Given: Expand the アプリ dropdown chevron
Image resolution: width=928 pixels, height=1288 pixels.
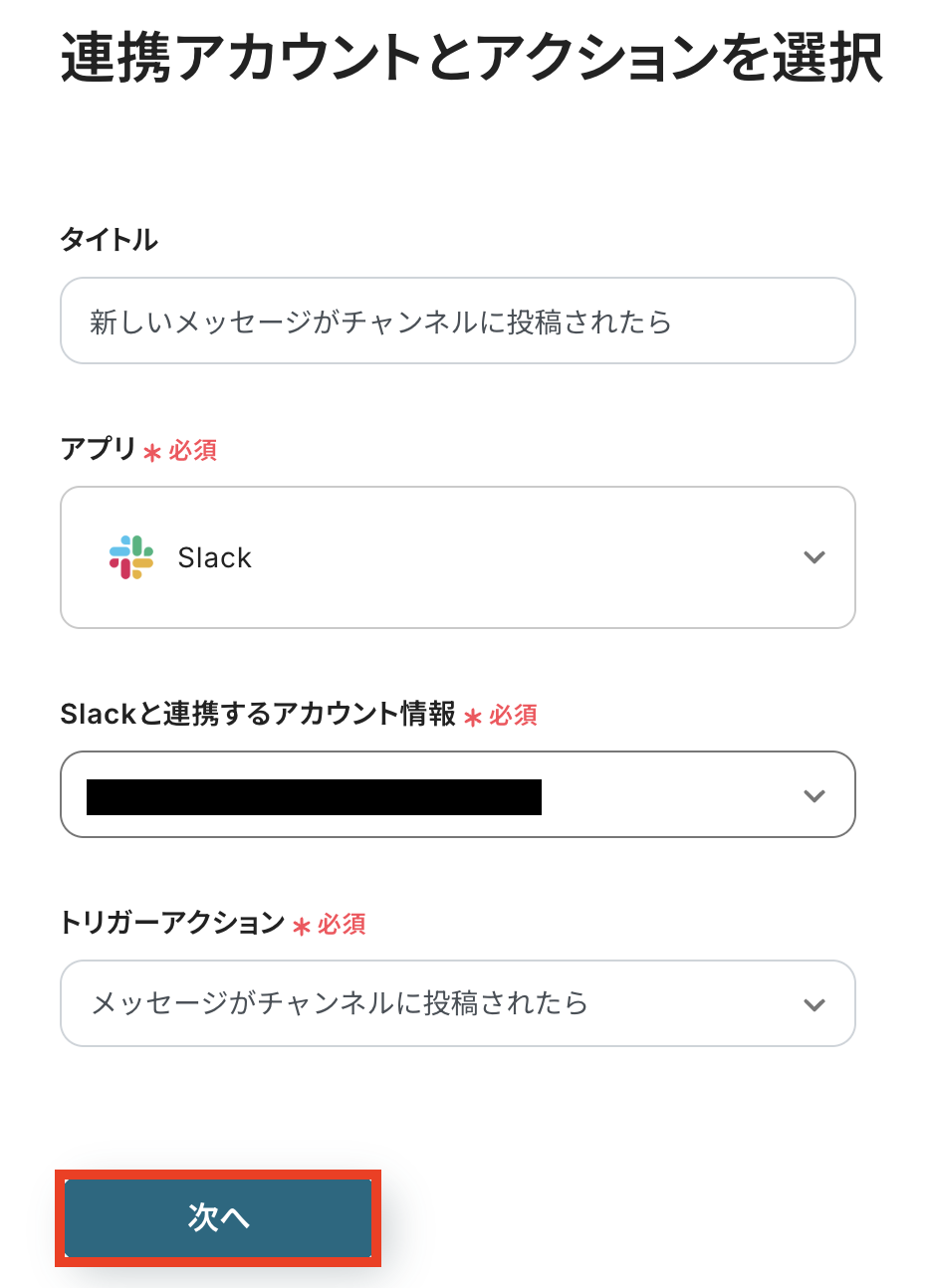Looking at the screenshot, I should [814, 557].
